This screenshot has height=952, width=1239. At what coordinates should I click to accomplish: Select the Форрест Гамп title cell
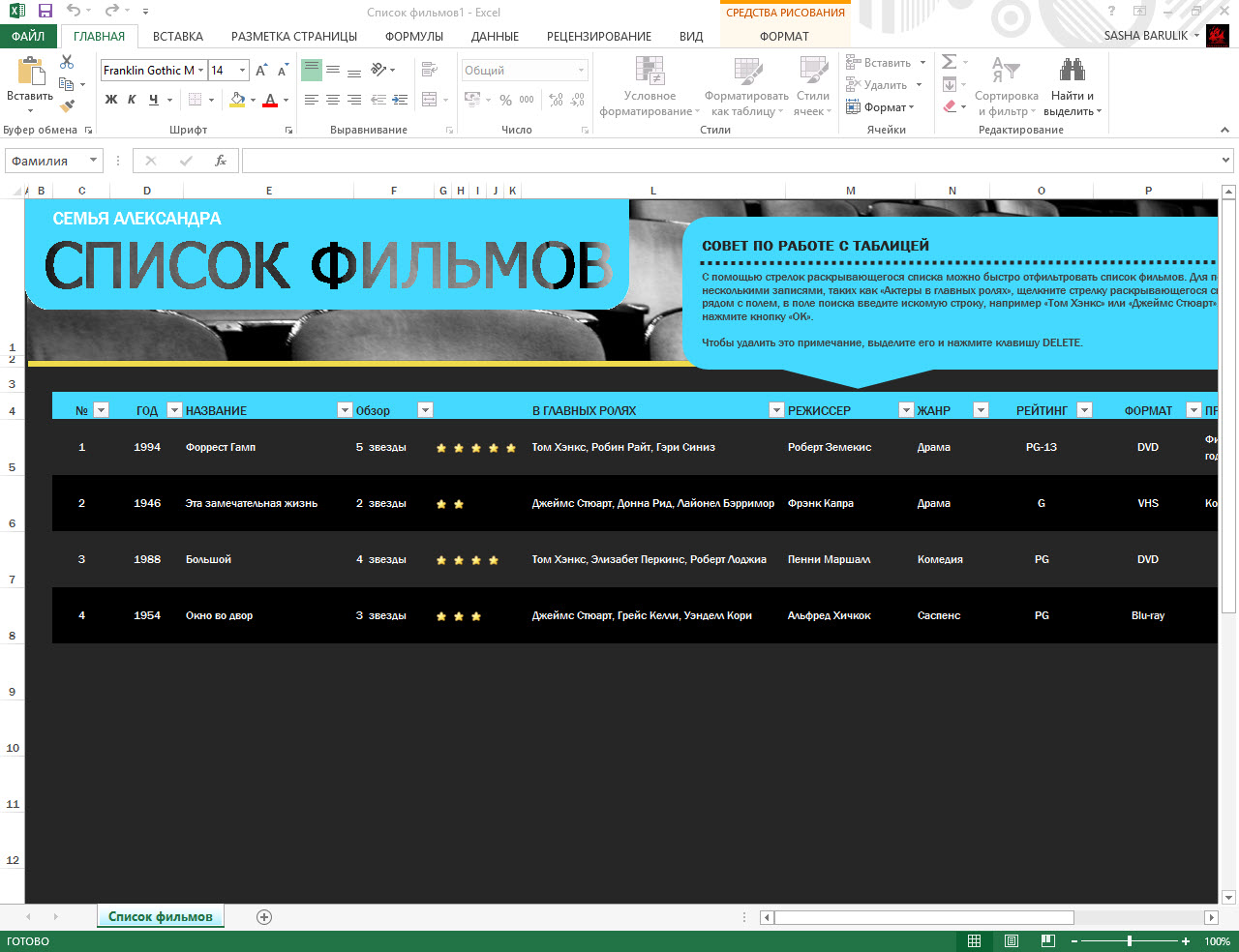268,447
